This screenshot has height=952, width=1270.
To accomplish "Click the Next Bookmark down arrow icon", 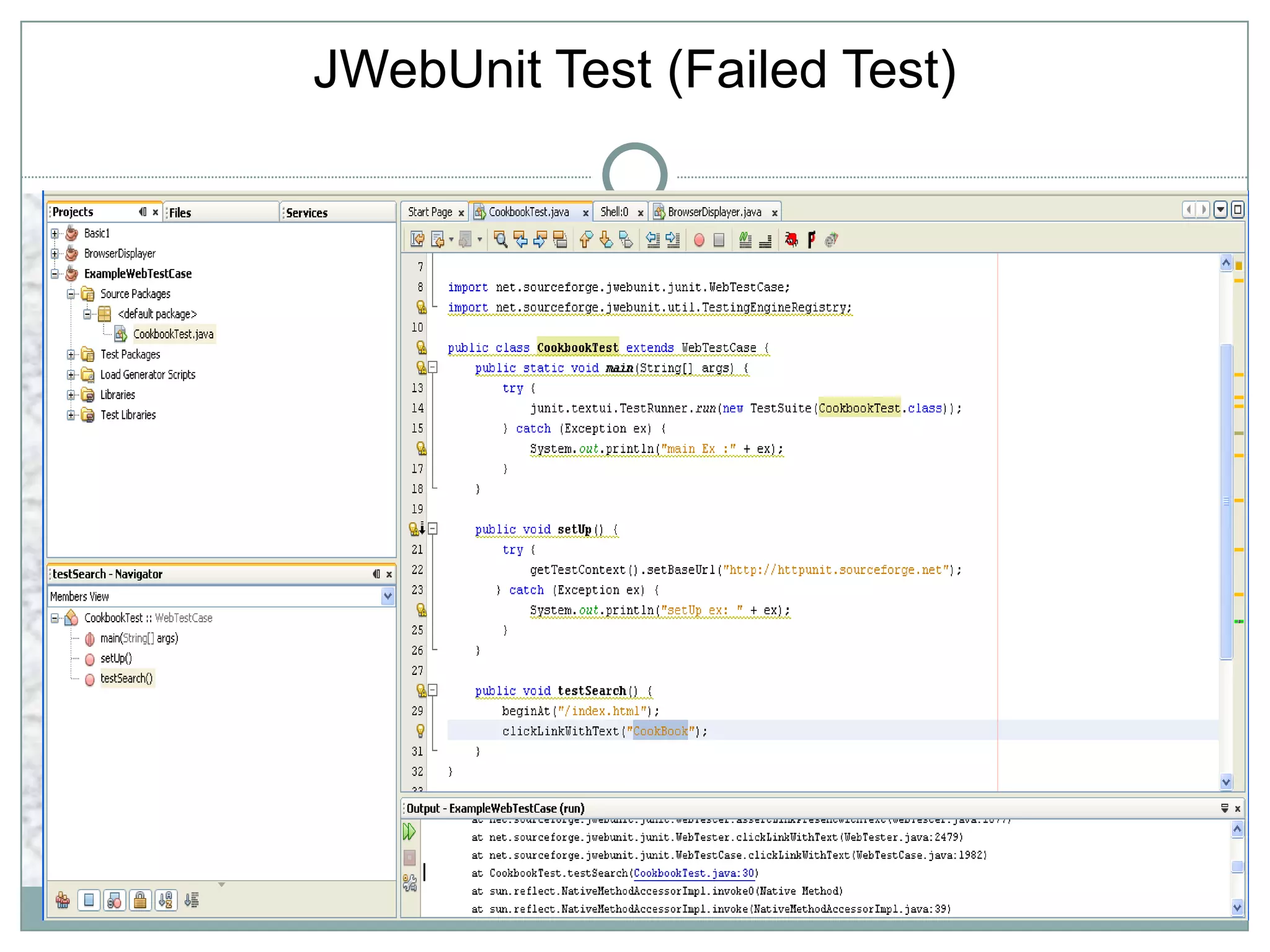I will point(606,240).
